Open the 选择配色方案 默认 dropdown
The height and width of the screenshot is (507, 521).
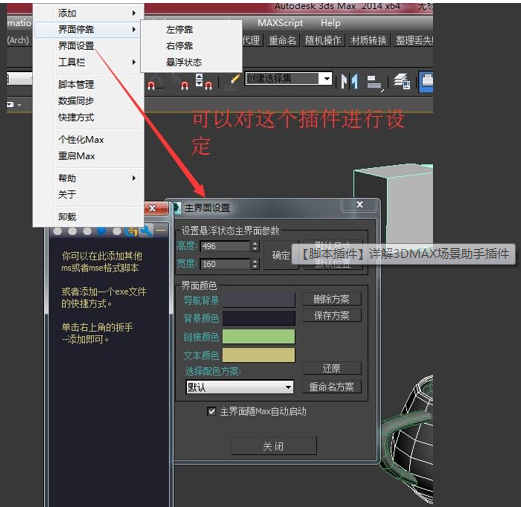239,387
